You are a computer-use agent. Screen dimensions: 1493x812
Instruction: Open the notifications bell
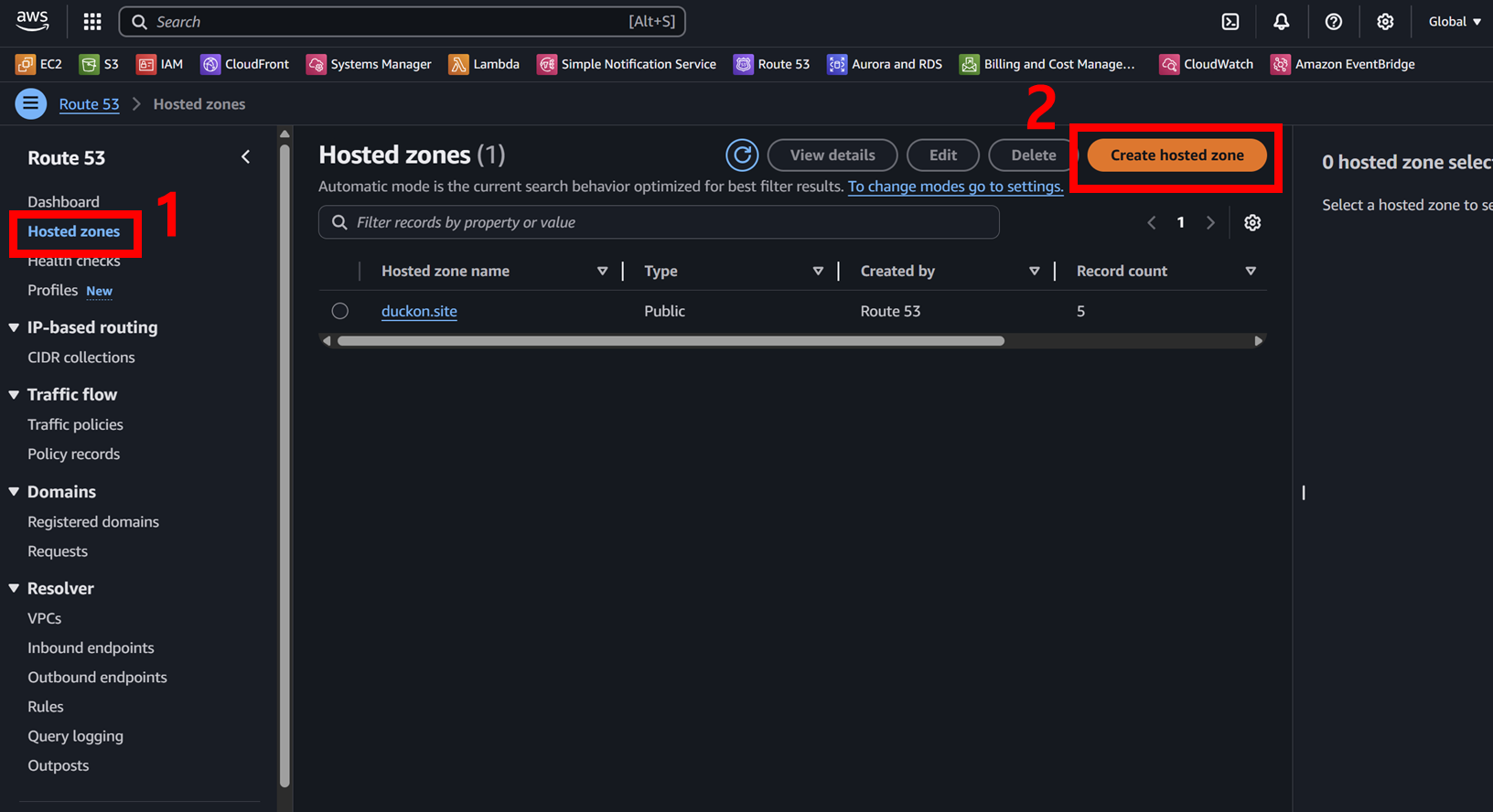coord(1282,21)
